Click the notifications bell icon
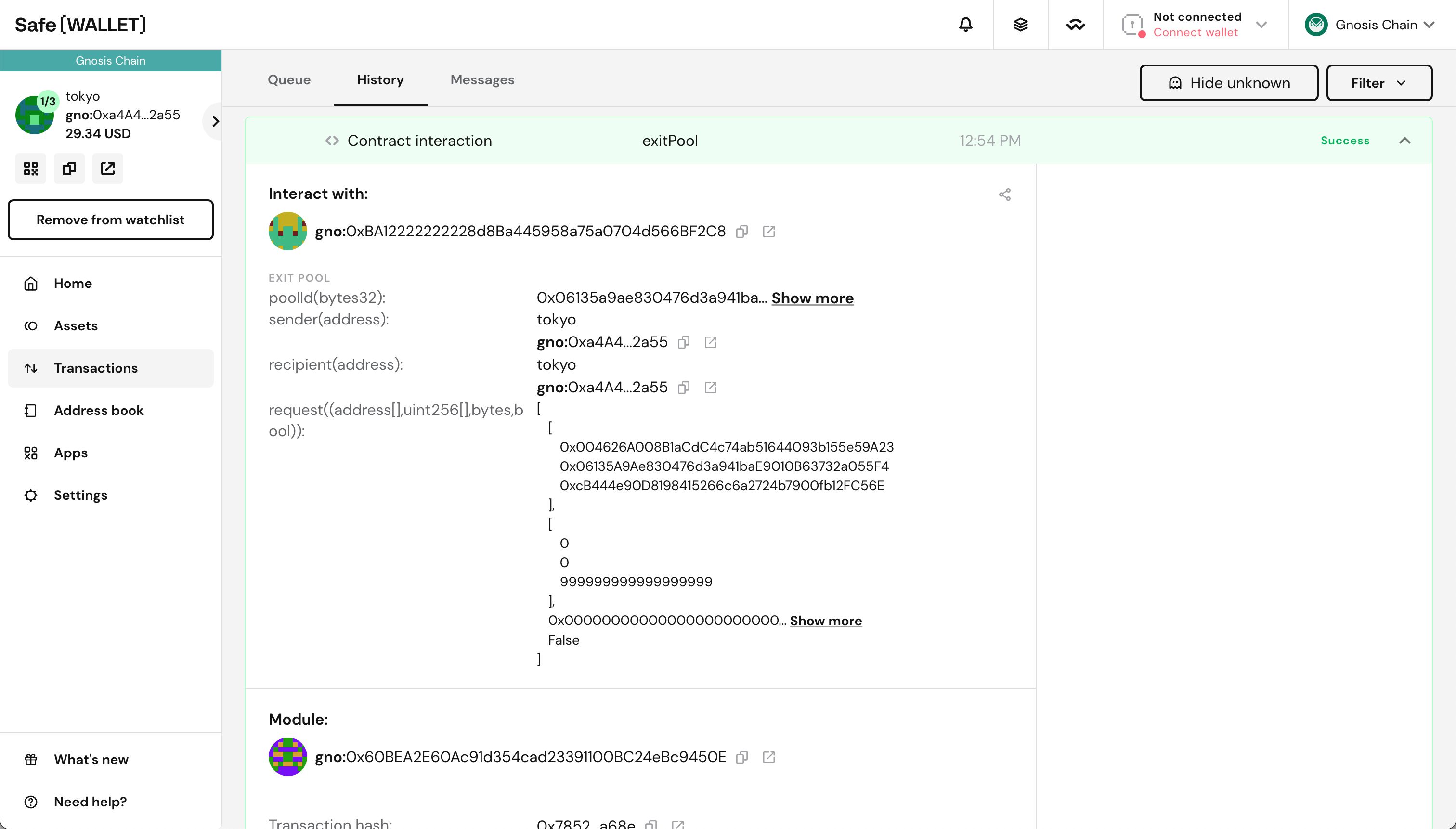1456x829 pixels. click(x=966, y=24)
